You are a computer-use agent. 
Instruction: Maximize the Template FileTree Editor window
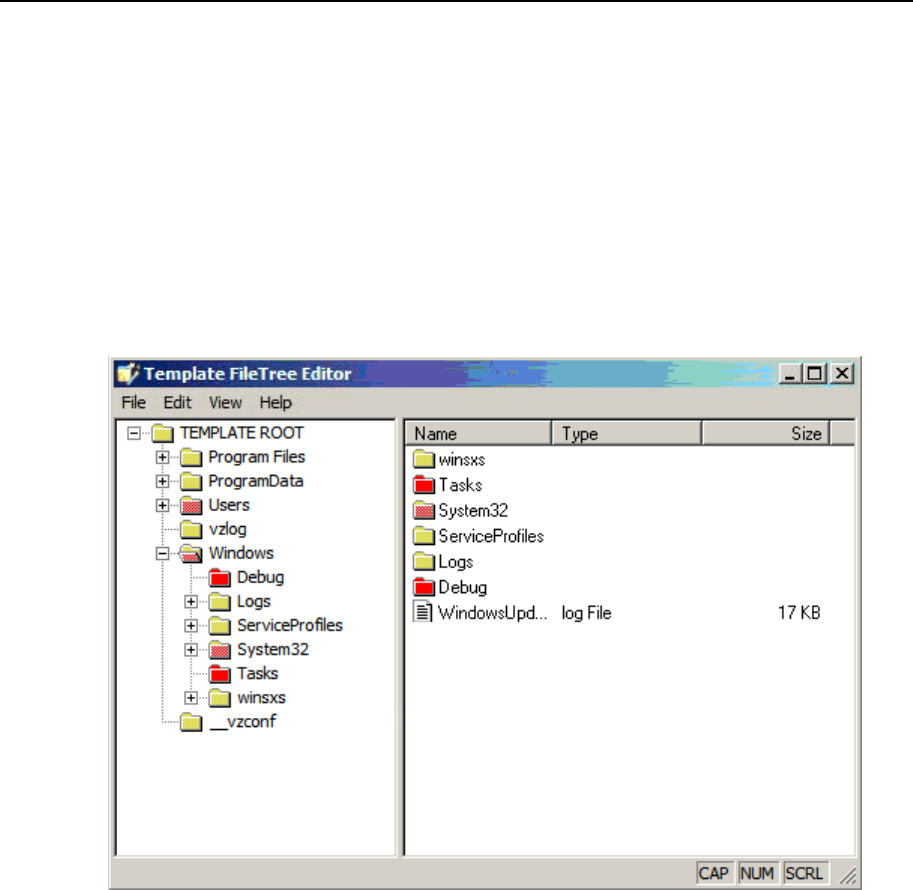click(x=815, y=373)
